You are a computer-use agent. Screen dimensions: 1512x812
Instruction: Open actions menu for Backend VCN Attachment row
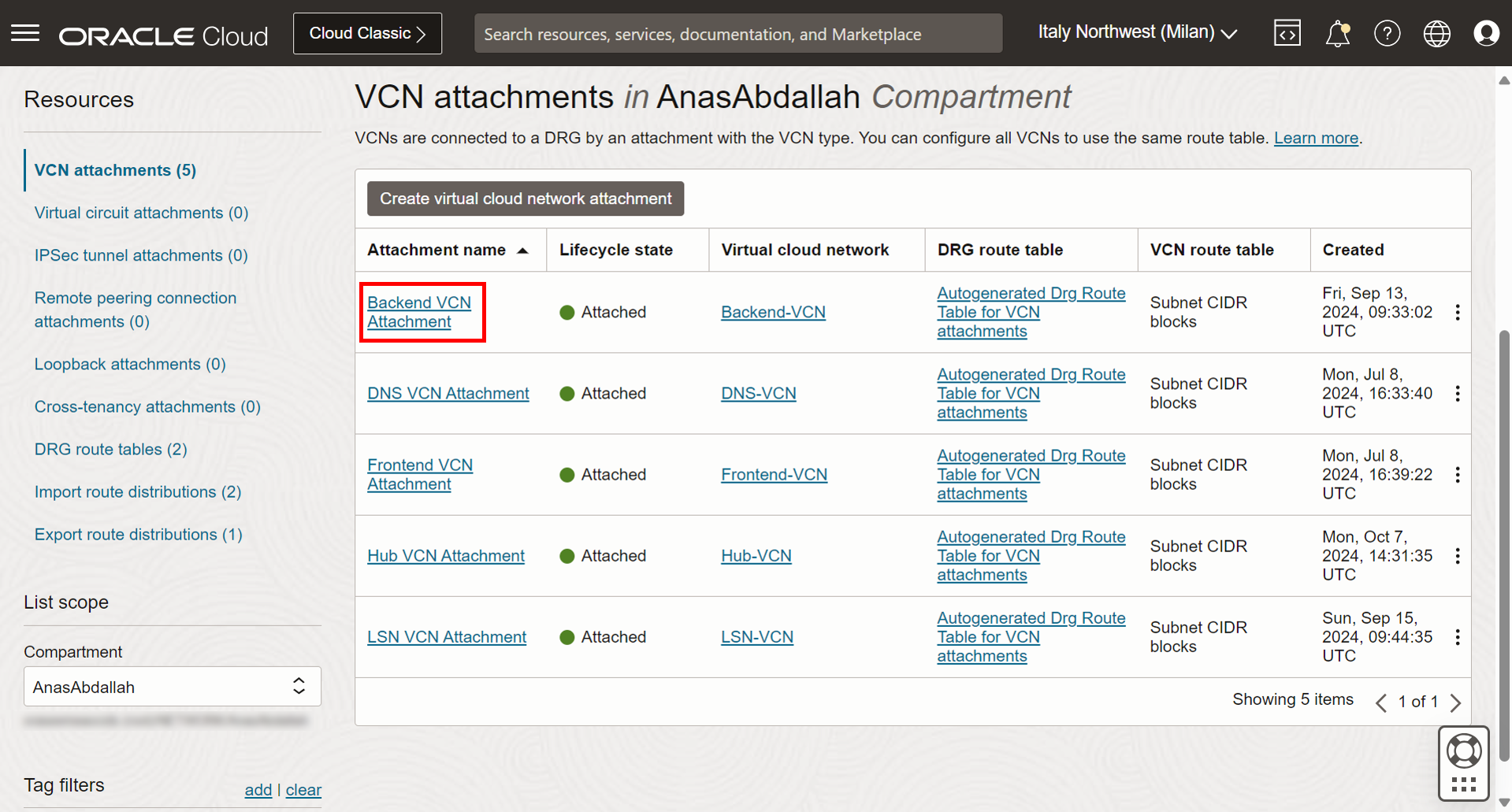(1458, 312)
